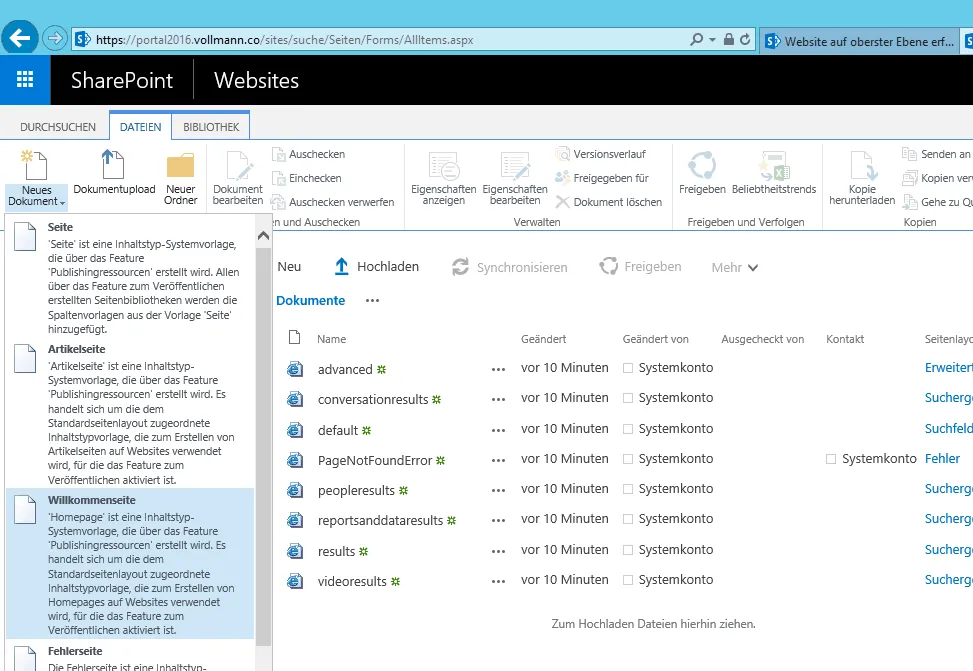973x671 pixels.
Task: Click the address bar search magnifier icon
Action: [697, 40]
